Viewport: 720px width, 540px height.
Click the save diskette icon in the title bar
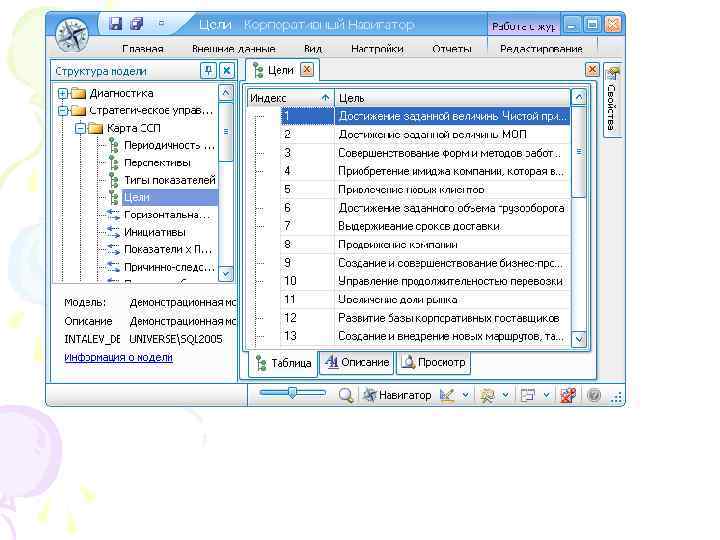115,23
